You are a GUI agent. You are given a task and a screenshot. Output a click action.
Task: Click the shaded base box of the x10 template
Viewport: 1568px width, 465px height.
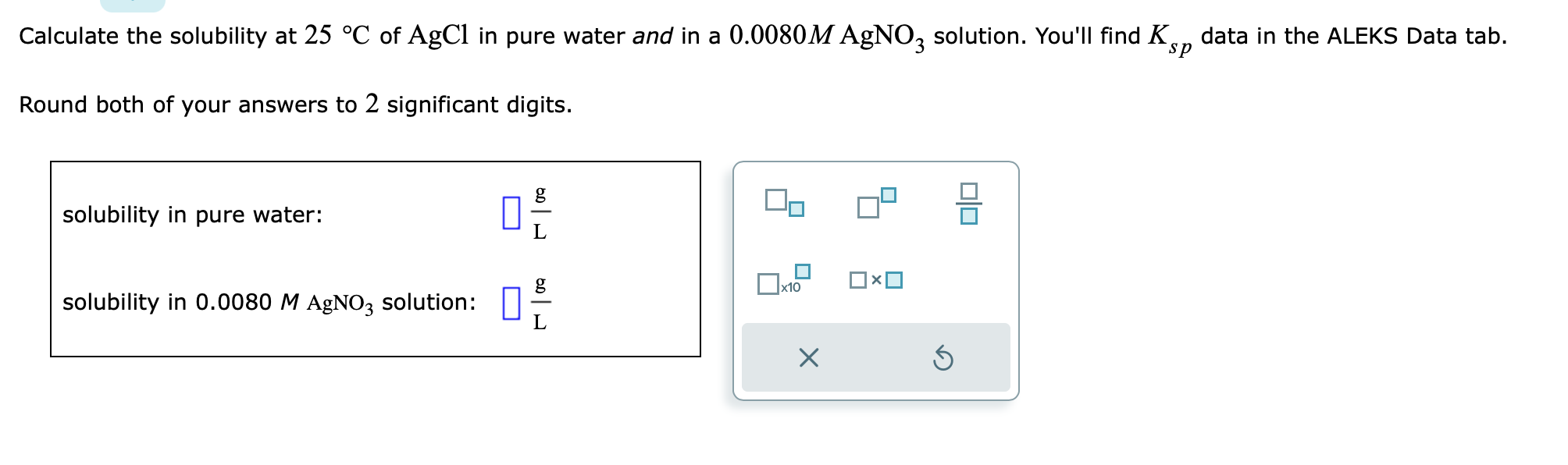tap(768, 282)
